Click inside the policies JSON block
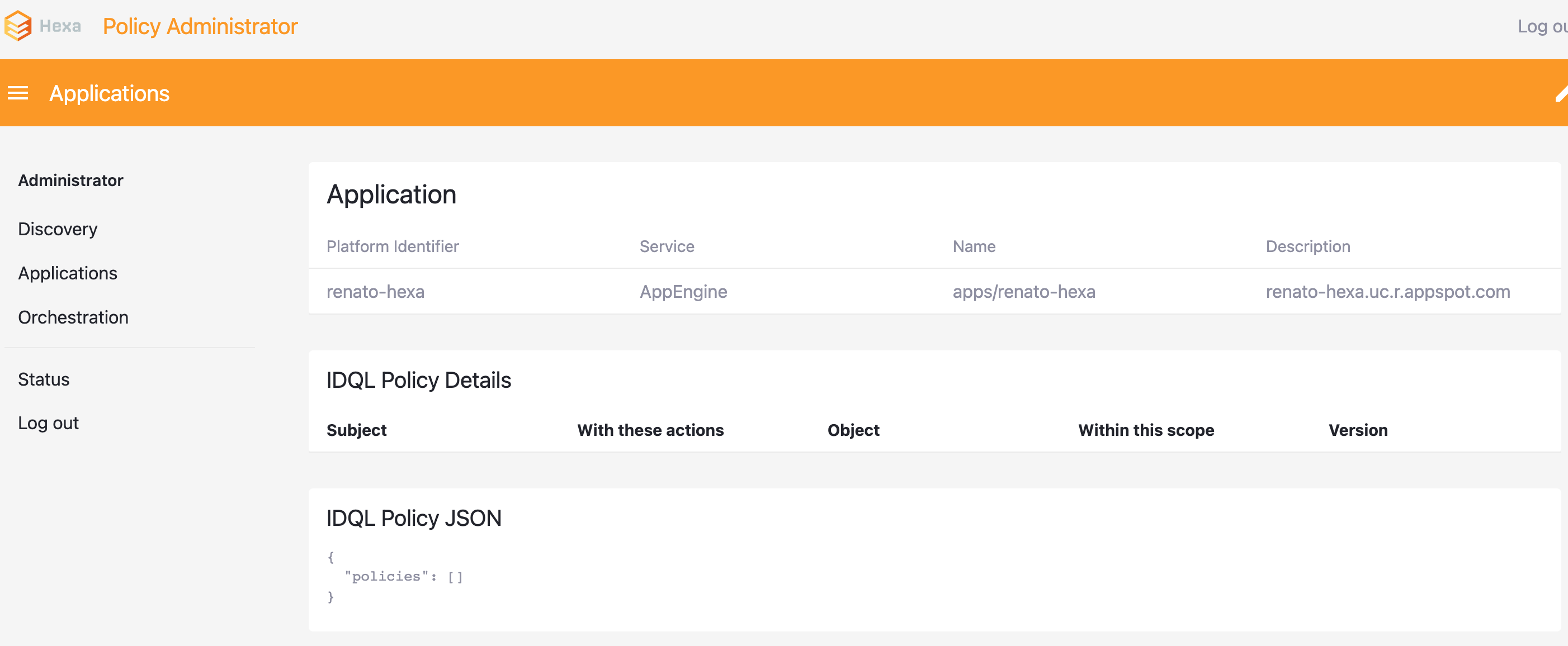Image resolution: width=1568 pixels, height=646 pixels. point(404,576)
